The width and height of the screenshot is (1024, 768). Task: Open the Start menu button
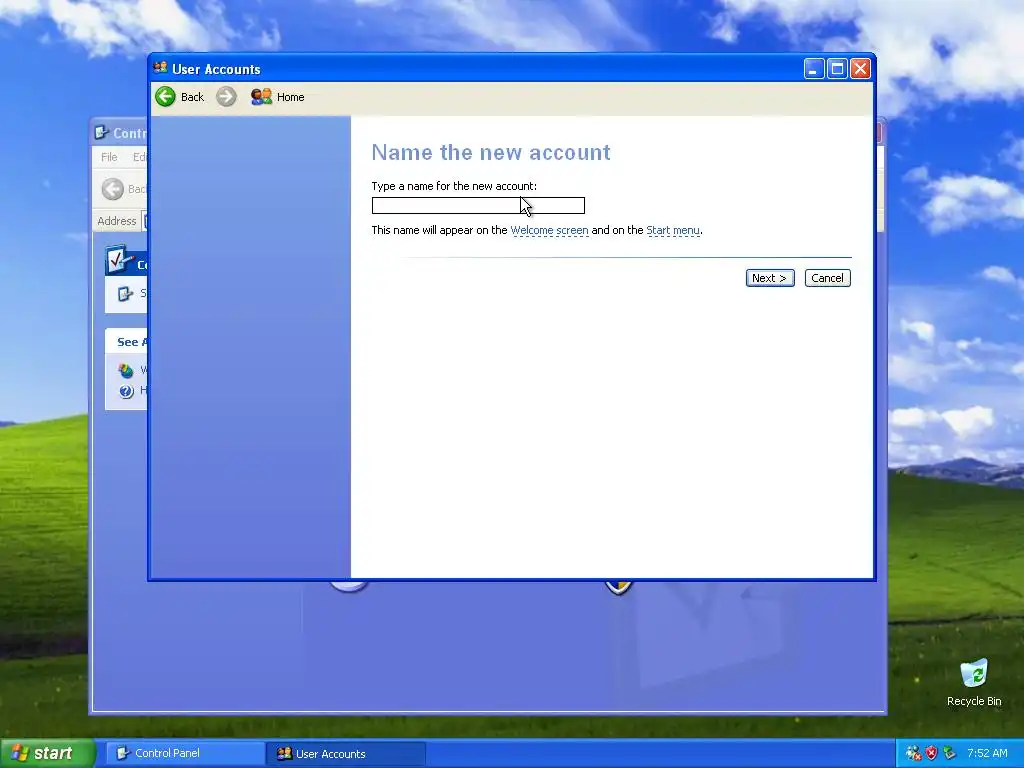click(47, 753)
